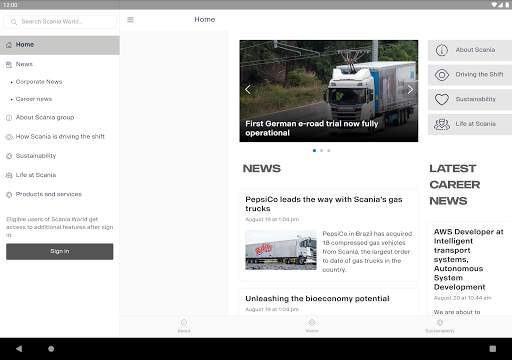Viewport: 512px width, 360px height.
Task: Open PepsiCo leads the way article headline
Action: pyautogui.click(x=324, y=204)
